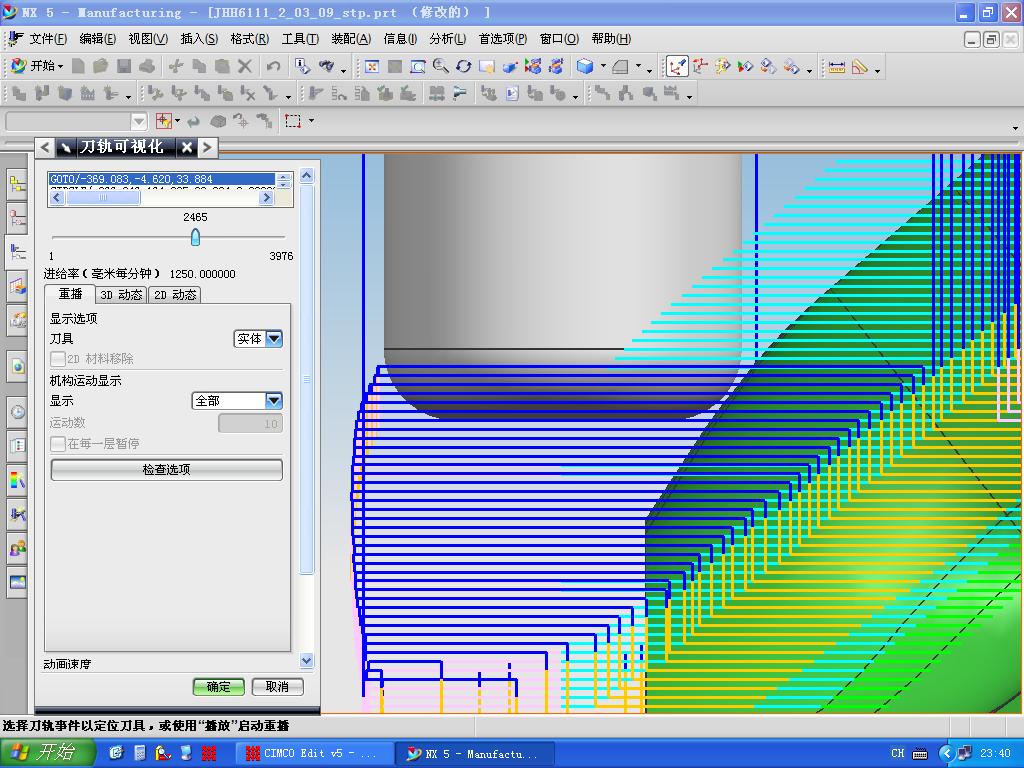Open the Operation Navigator sidebar tab
This screenshot has height=768, width=1024.
click(x=18, y=251)
